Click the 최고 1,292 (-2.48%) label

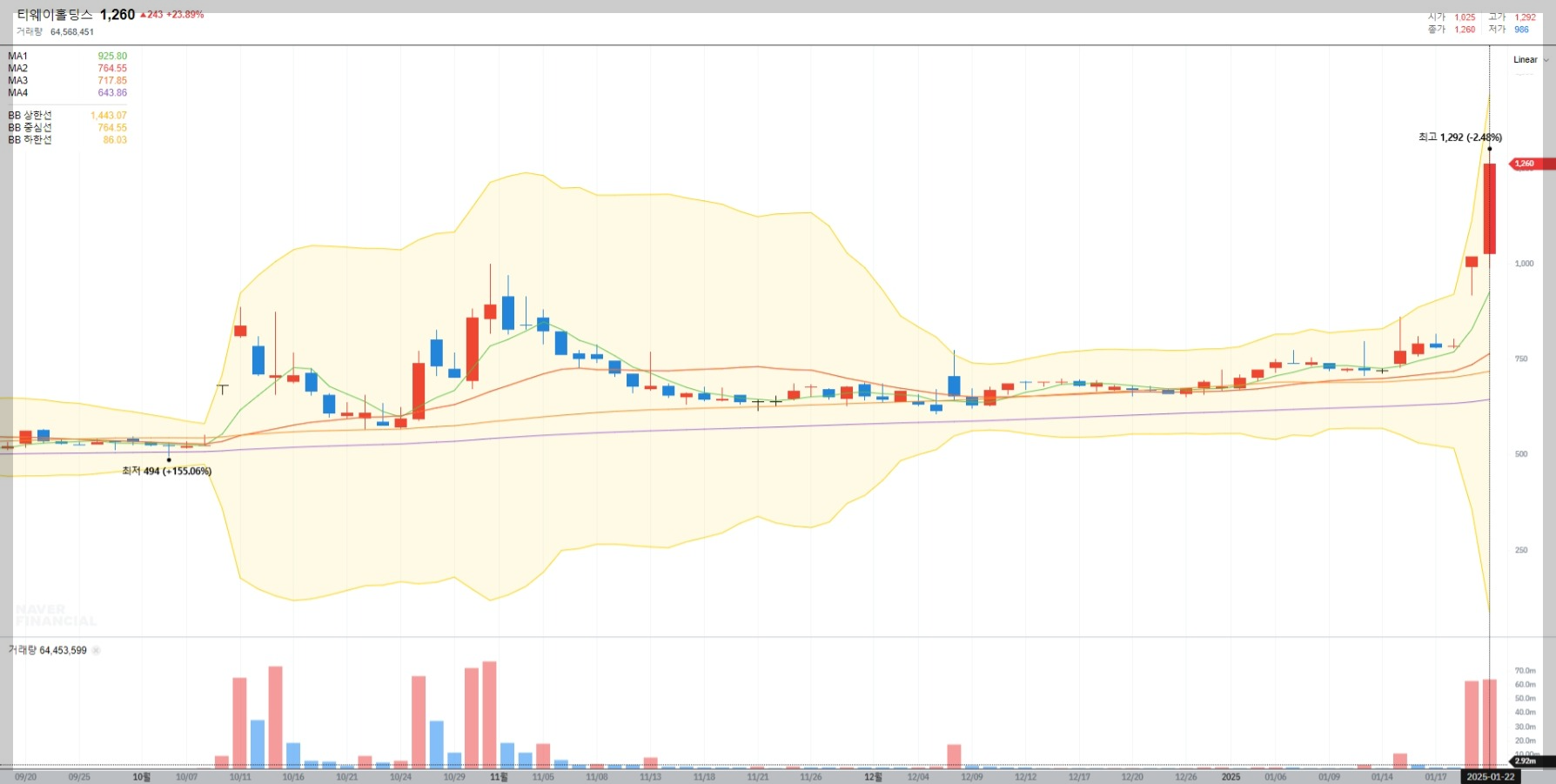coord(1460,137)
